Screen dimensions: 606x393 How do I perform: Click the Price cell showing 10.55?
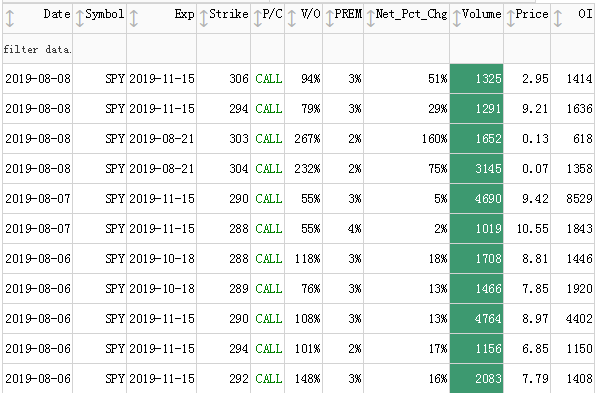tap(532, 229)
